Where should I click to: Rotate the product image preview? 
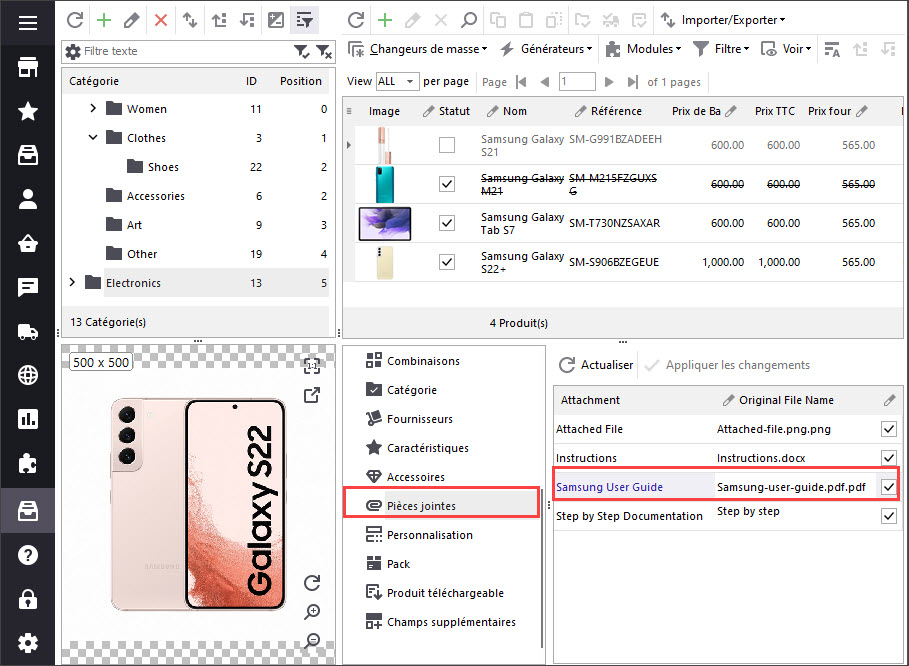tap(312, 583)
